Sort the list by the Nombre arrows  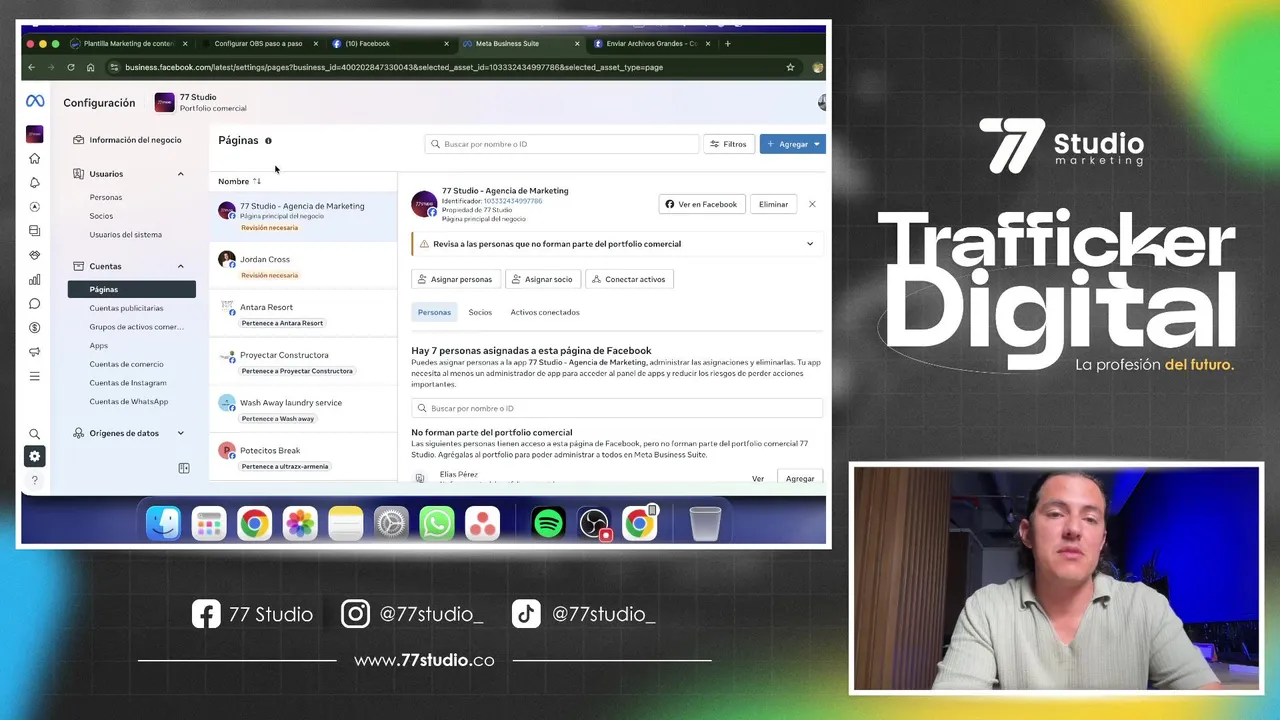[257, 181]
